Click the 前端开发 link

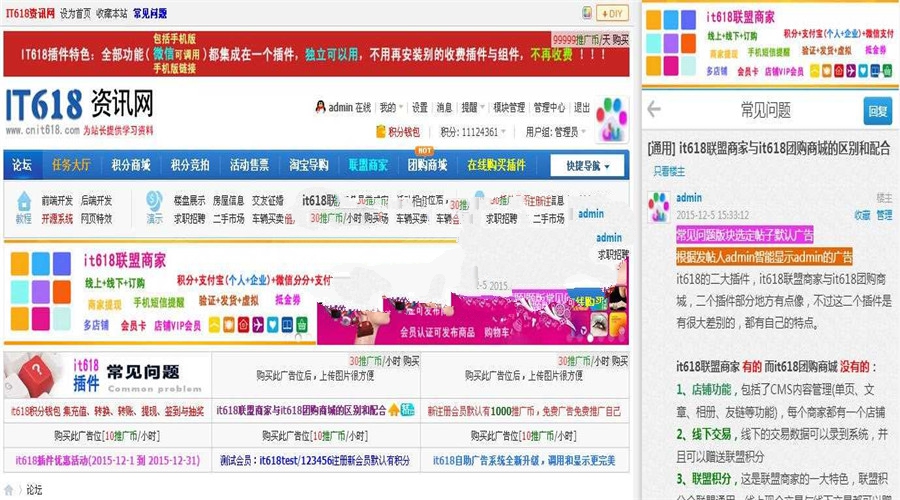point(57,200)
